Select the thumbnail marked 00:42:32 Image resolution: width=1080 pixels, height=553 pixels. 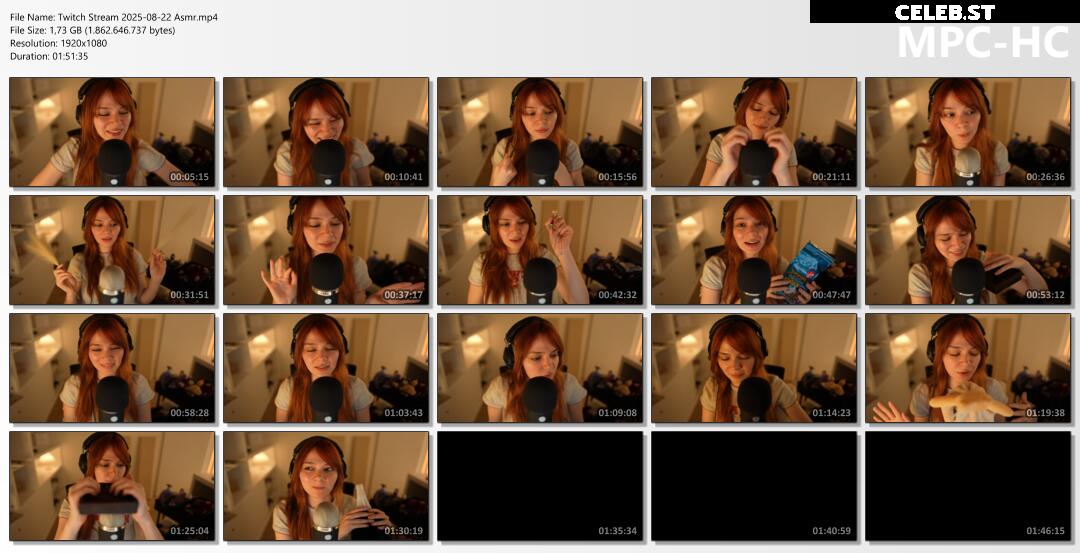coord(540,250)
